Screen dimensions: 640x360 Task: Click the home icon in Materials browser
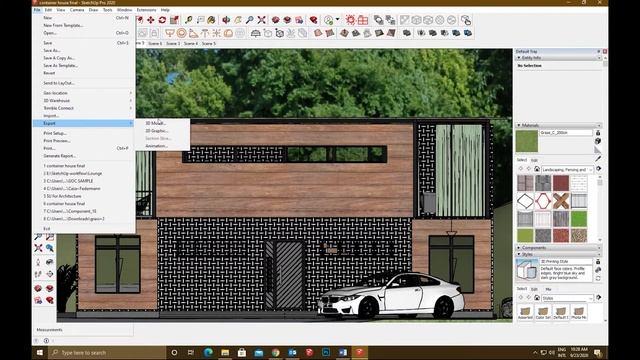537,169
